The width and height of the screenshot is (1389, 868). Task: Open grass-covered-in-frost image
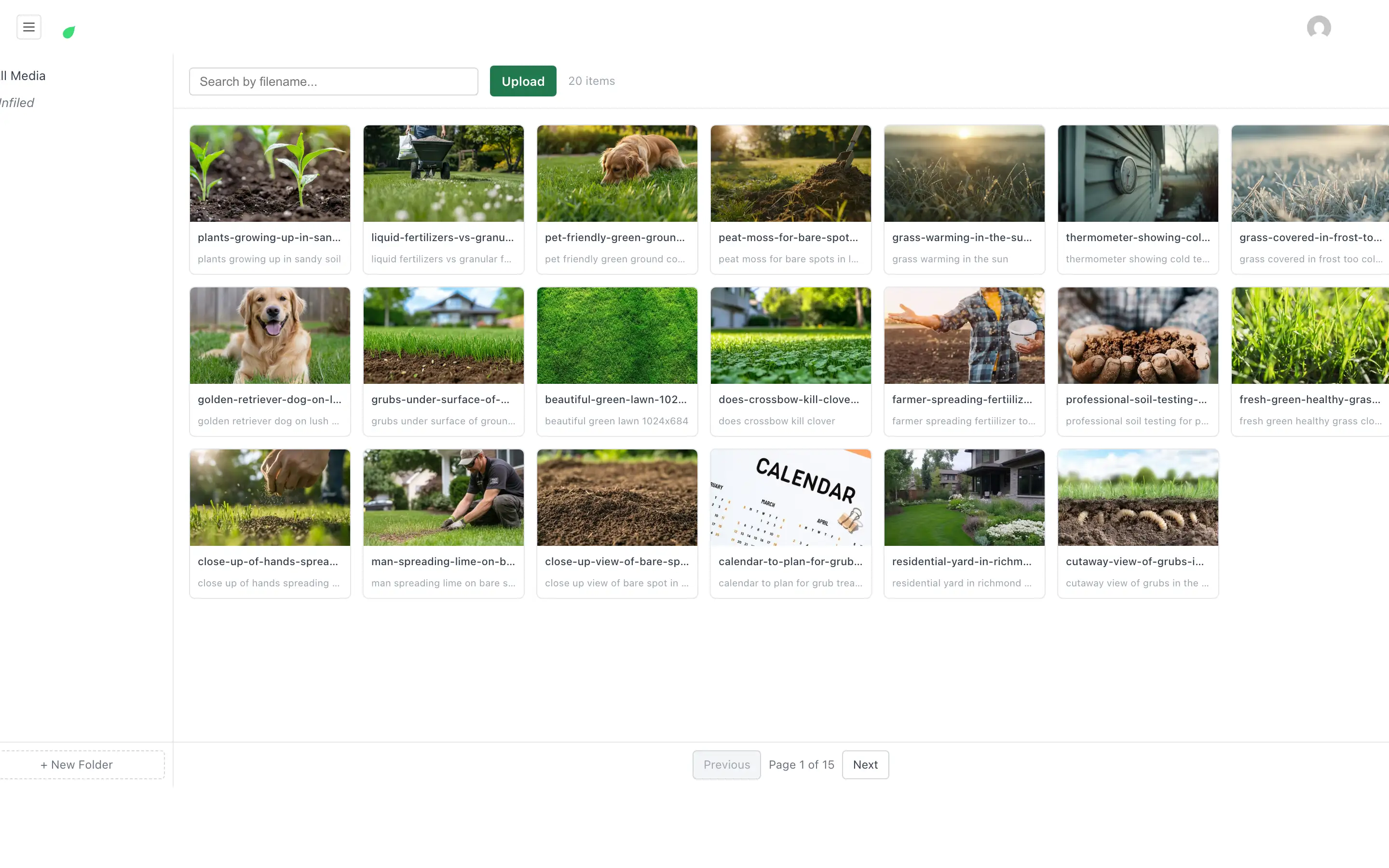tap(1310, 174)
